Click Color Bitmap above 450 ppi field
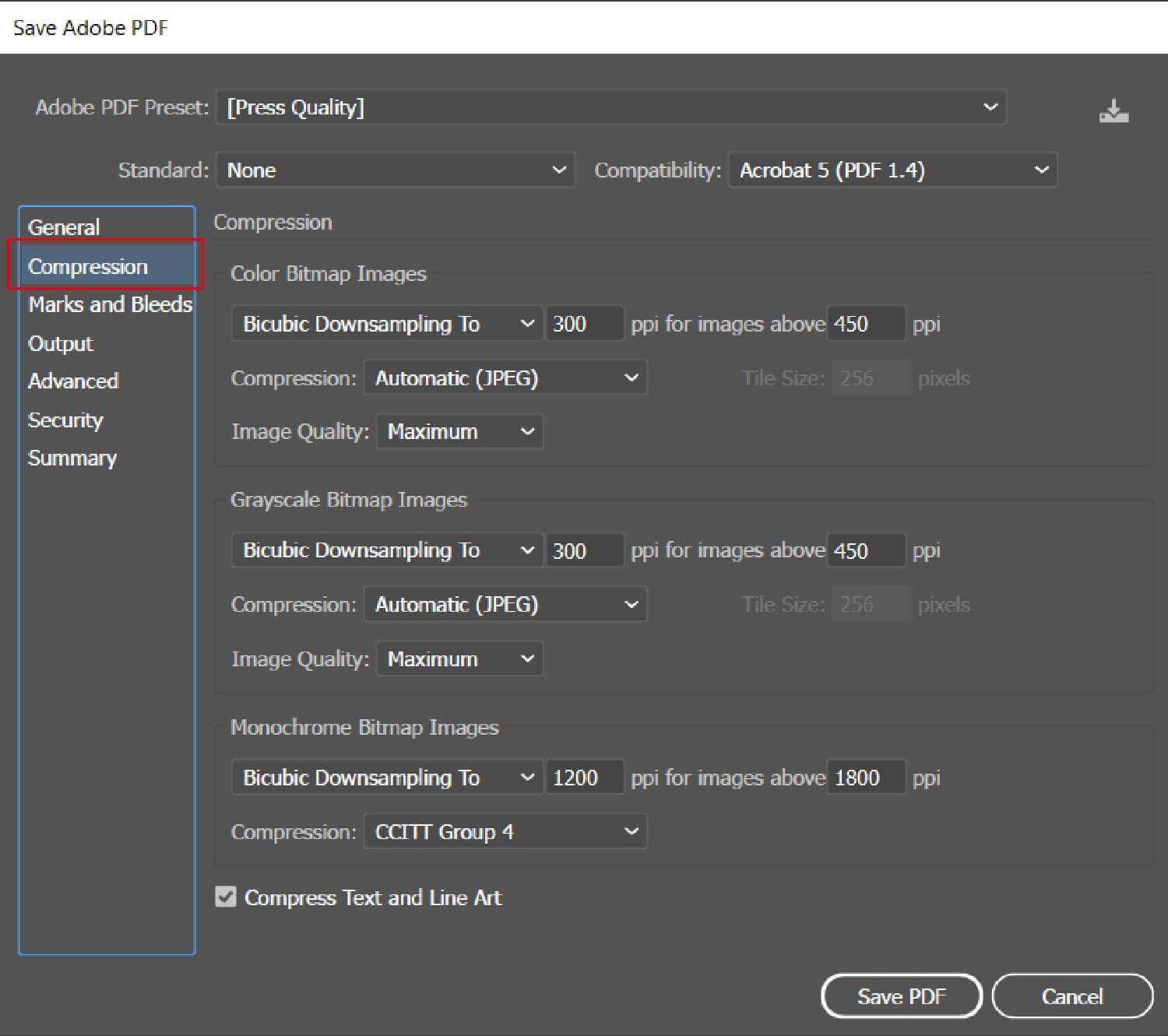 coord(866,324)
